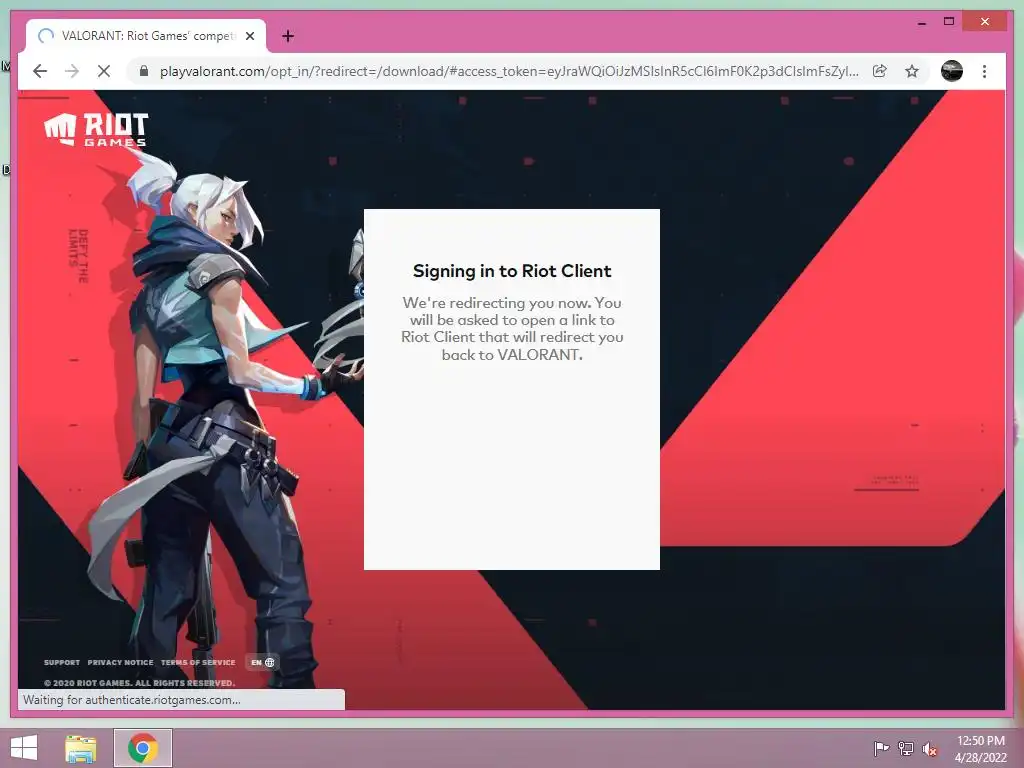This screenshot has width=1024, height=768.
Task: Open the EN language selector
Action: (263, 662)
